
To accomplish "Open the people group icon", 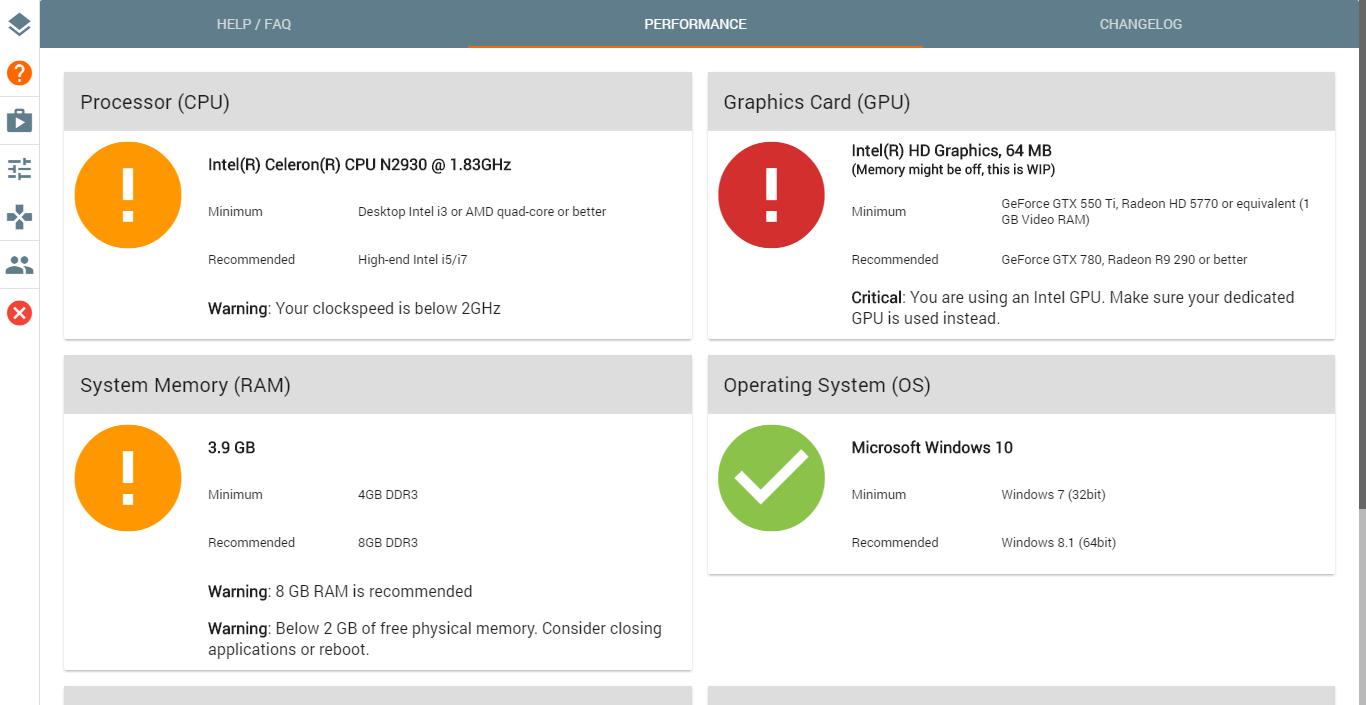I will coord(19,265).
